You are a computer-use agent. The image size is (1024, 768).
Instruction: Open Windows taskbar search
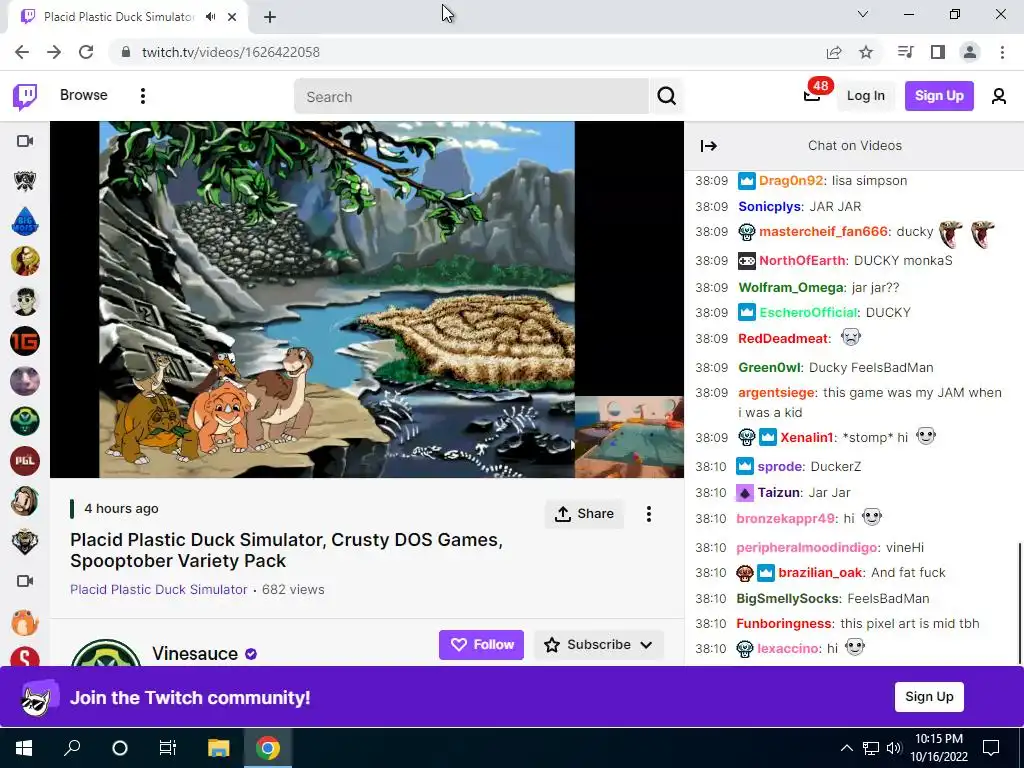72,747
